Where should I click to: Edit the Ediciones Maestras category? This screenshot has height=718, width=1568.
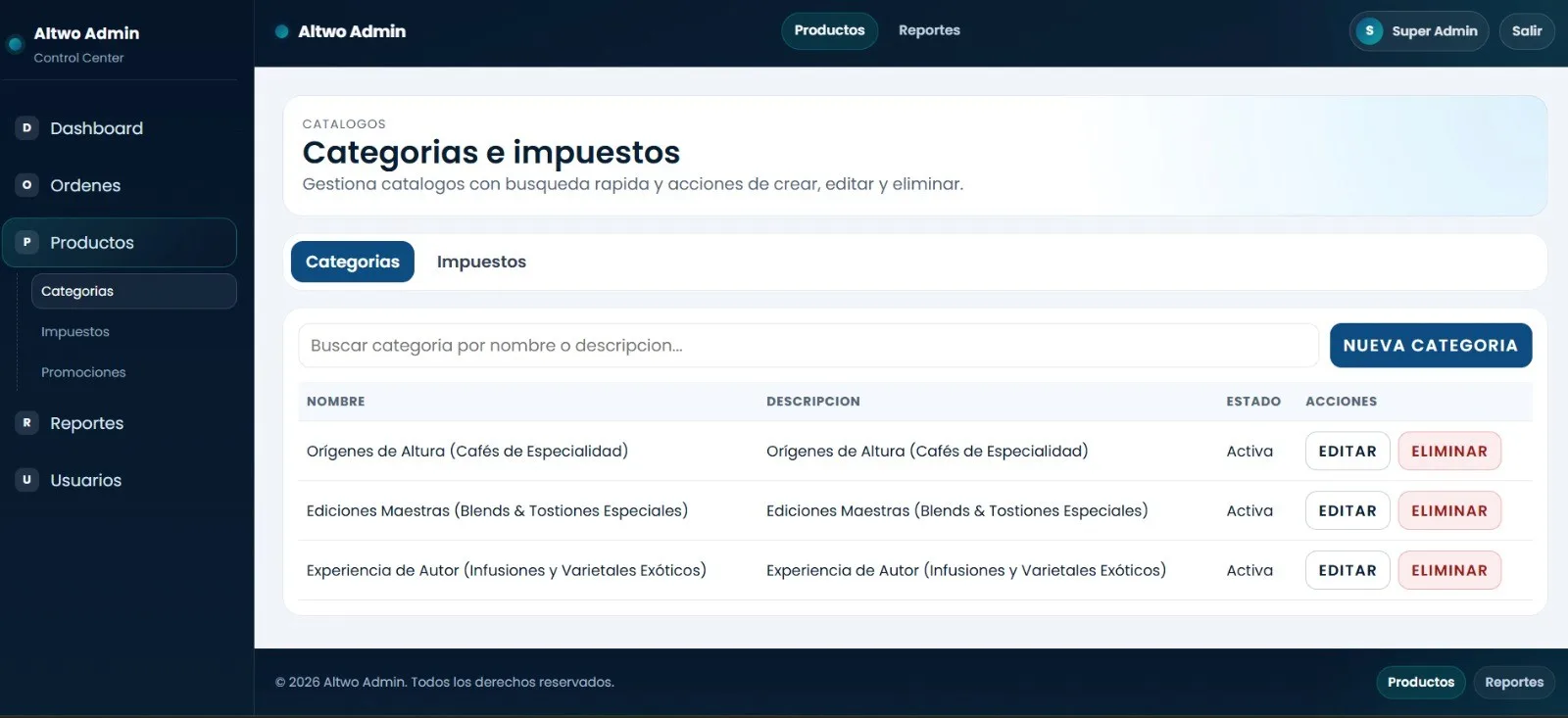coord(1347,511)
